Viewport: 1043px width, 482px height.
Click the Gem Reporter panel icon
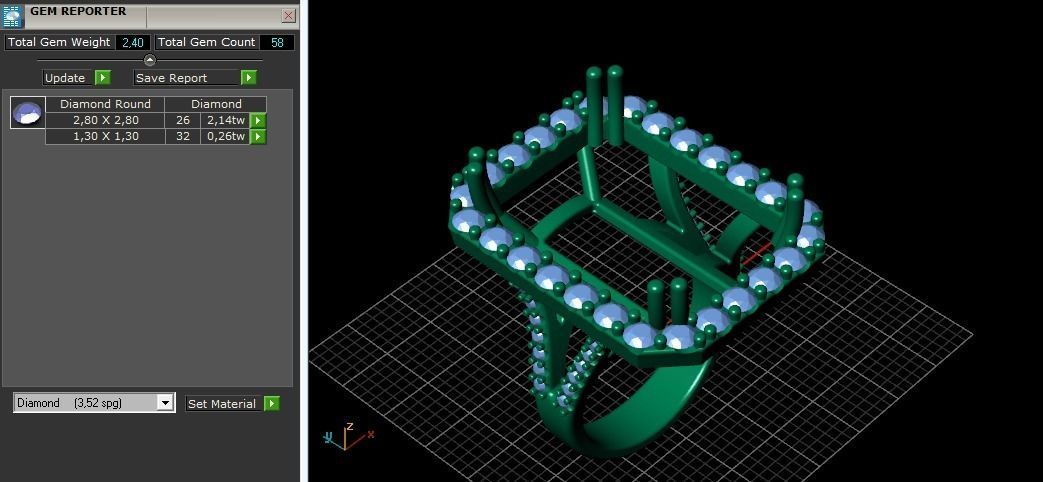(x=12, y=15)
